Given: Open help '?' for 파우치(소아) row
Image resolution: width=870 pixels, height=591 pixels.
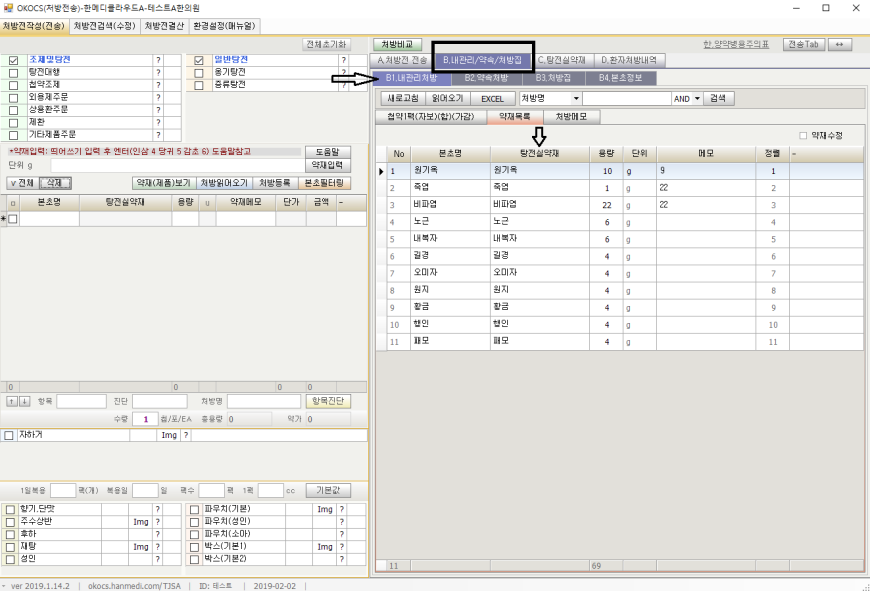Looking at the screenshot, I should click(x=342, y=534).
